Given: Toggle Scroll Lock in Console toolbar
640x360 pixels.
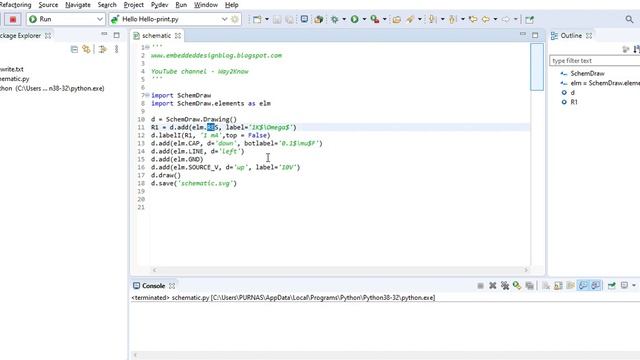Looking at the screenshot, I should 558,285.
